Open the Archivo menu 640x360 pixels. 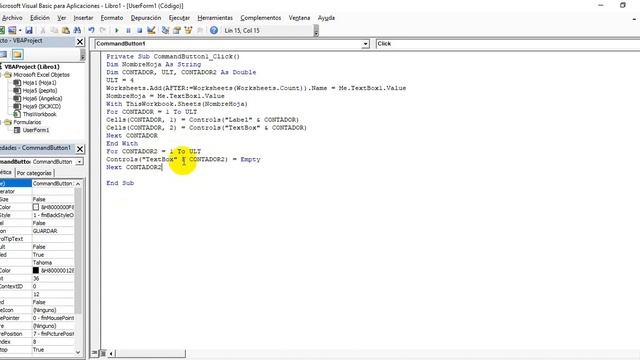click(x=12, y=18)
